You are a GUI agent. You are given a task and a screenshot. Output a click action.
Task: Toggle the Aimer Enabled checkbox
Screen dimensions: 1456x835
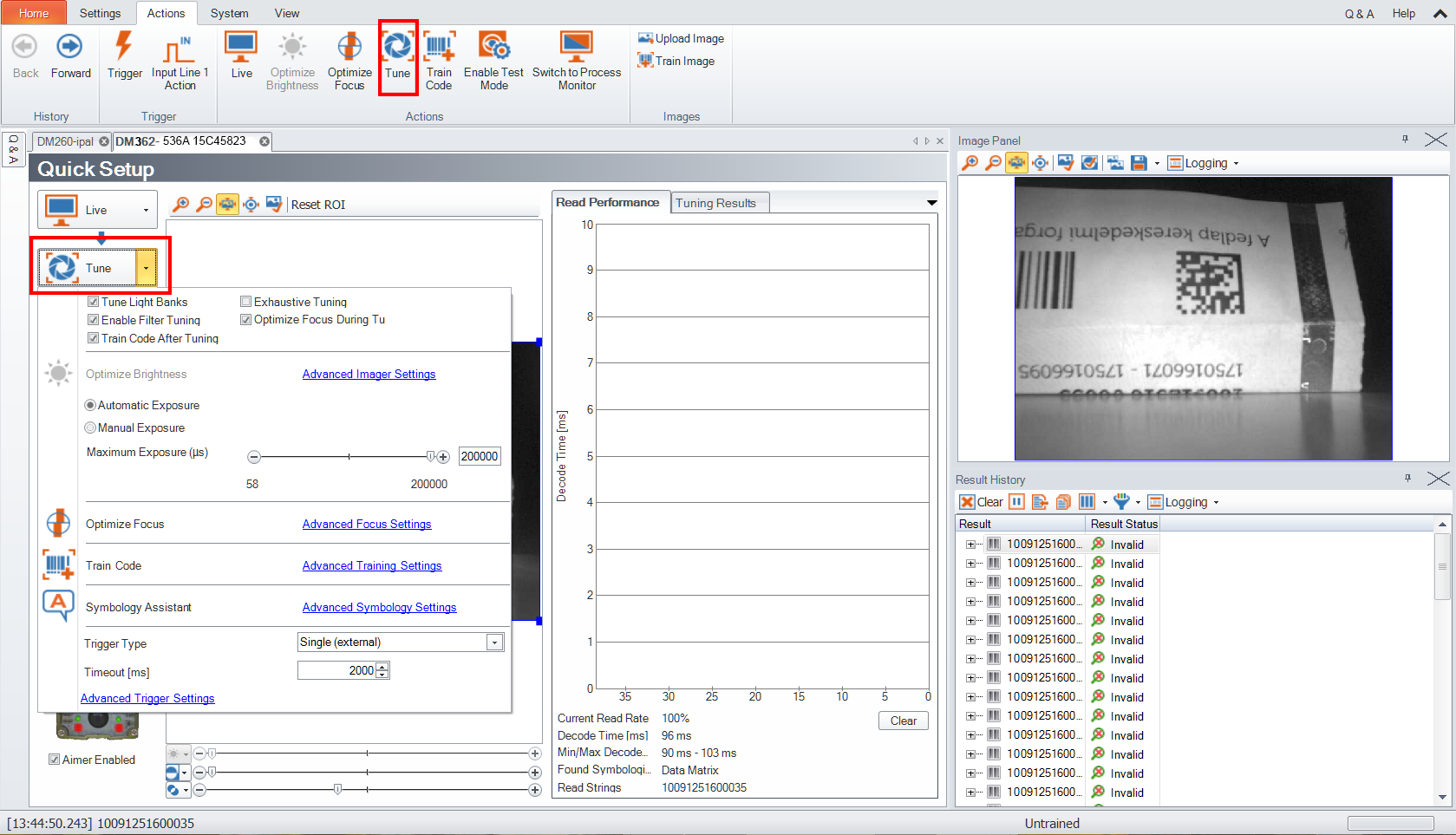pyautogui.click(x=54, y=760)
